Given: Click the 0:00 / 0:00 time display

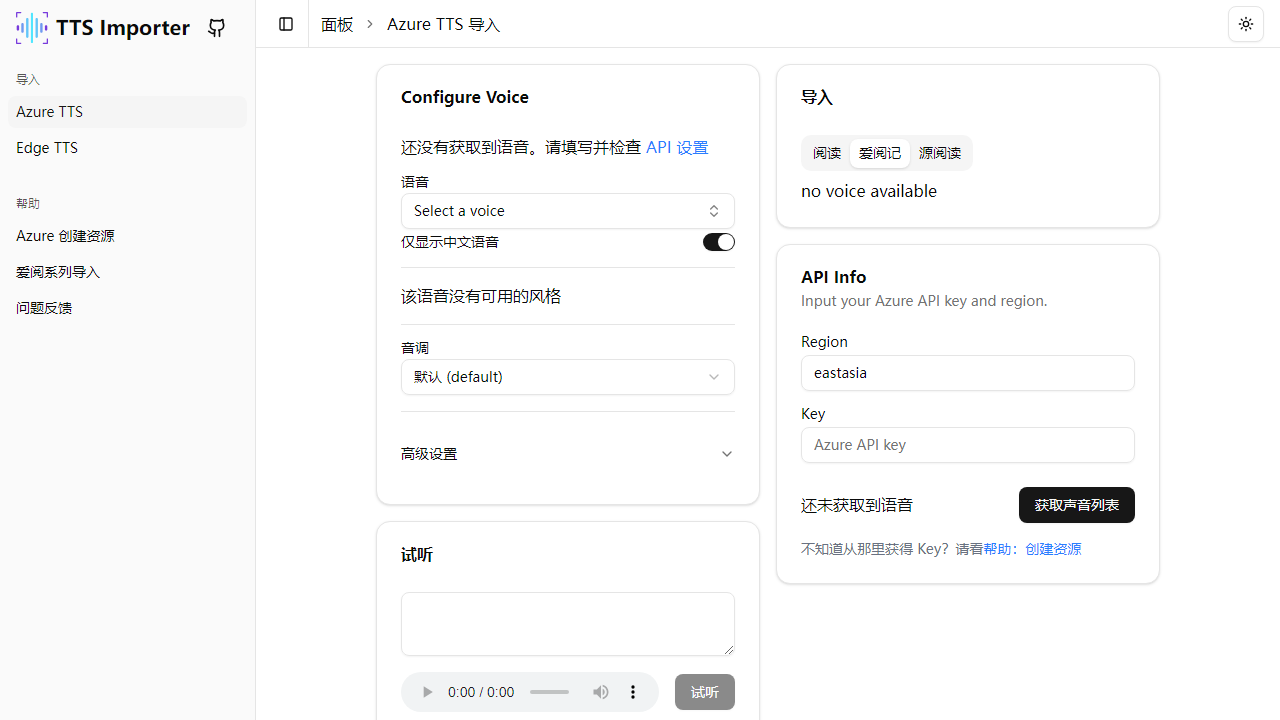Looking at the screenshot, I should [481, 692].
